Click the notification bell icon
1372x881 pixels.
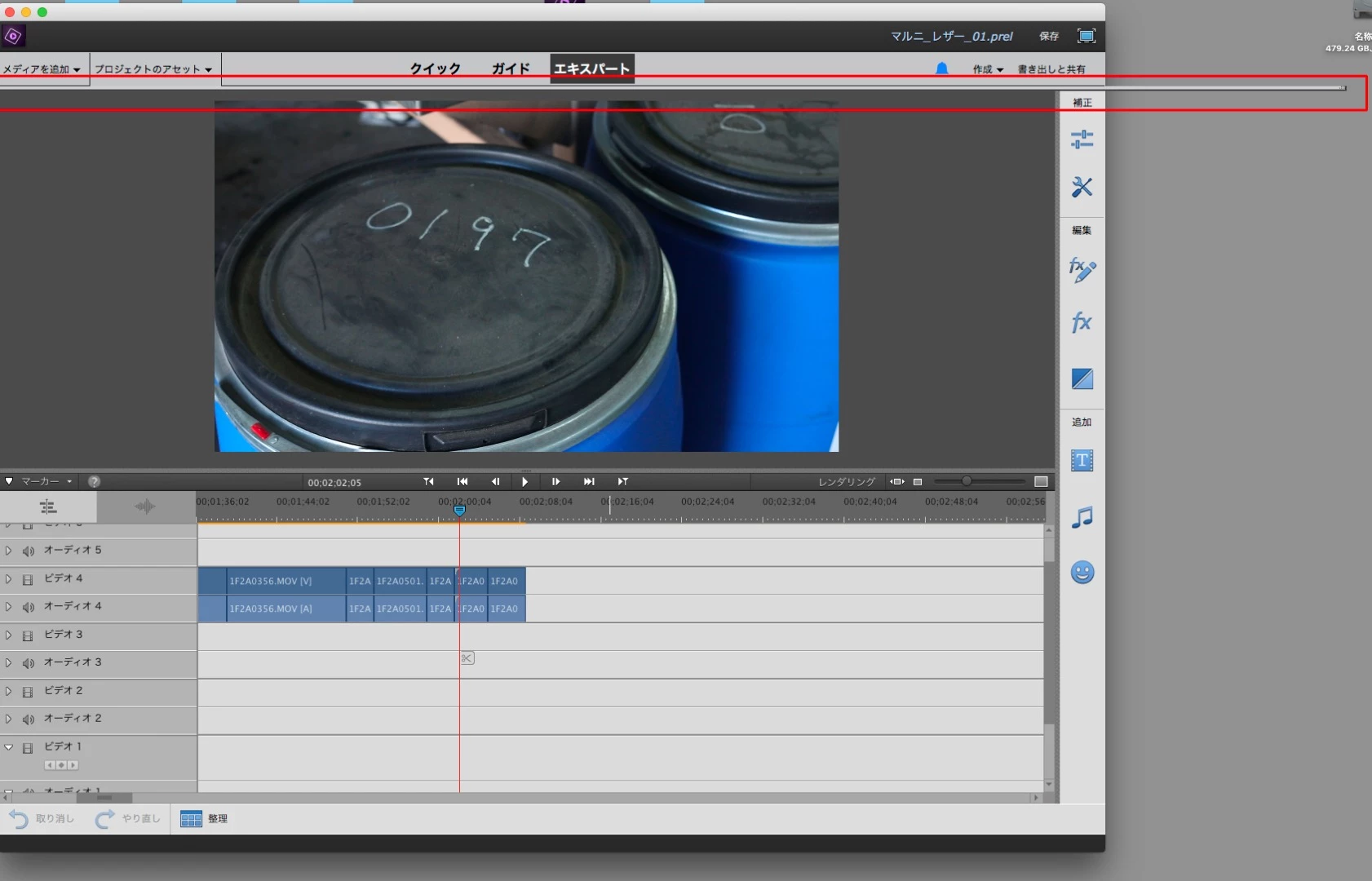pyautogui.click(x=941, y=69)
